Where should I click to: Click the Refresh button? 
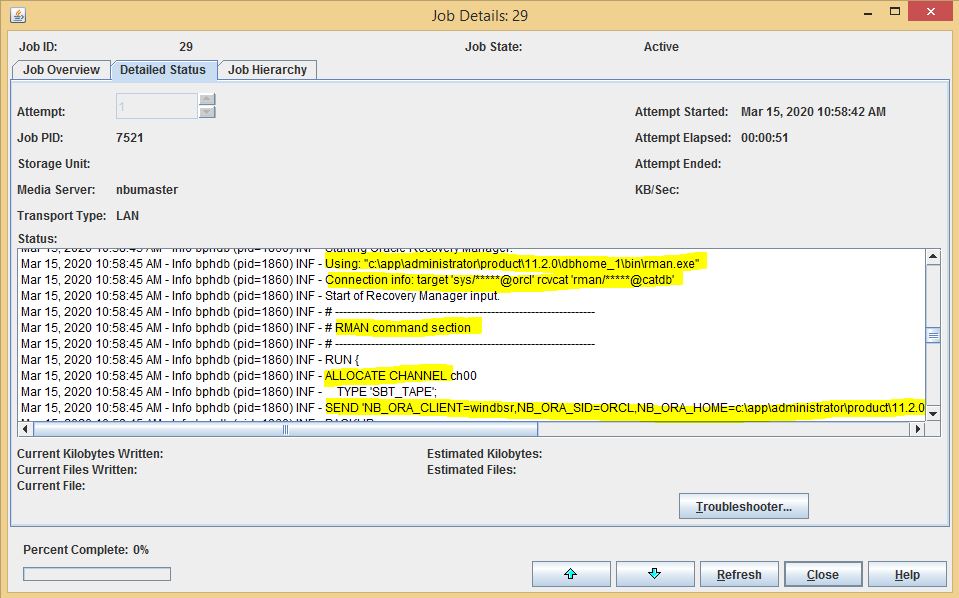point(739,573)
